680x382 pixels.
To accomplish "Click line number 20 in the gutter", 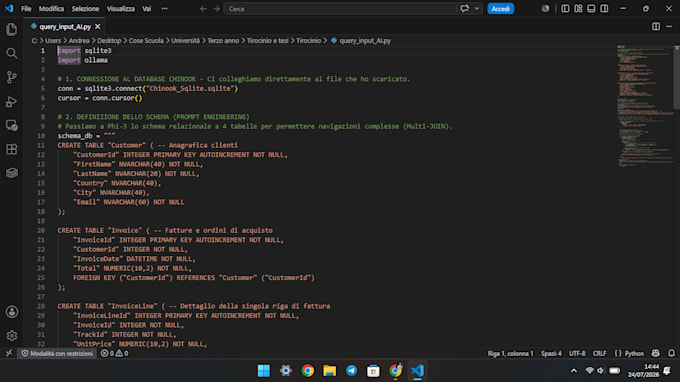I will click(41, 230).
